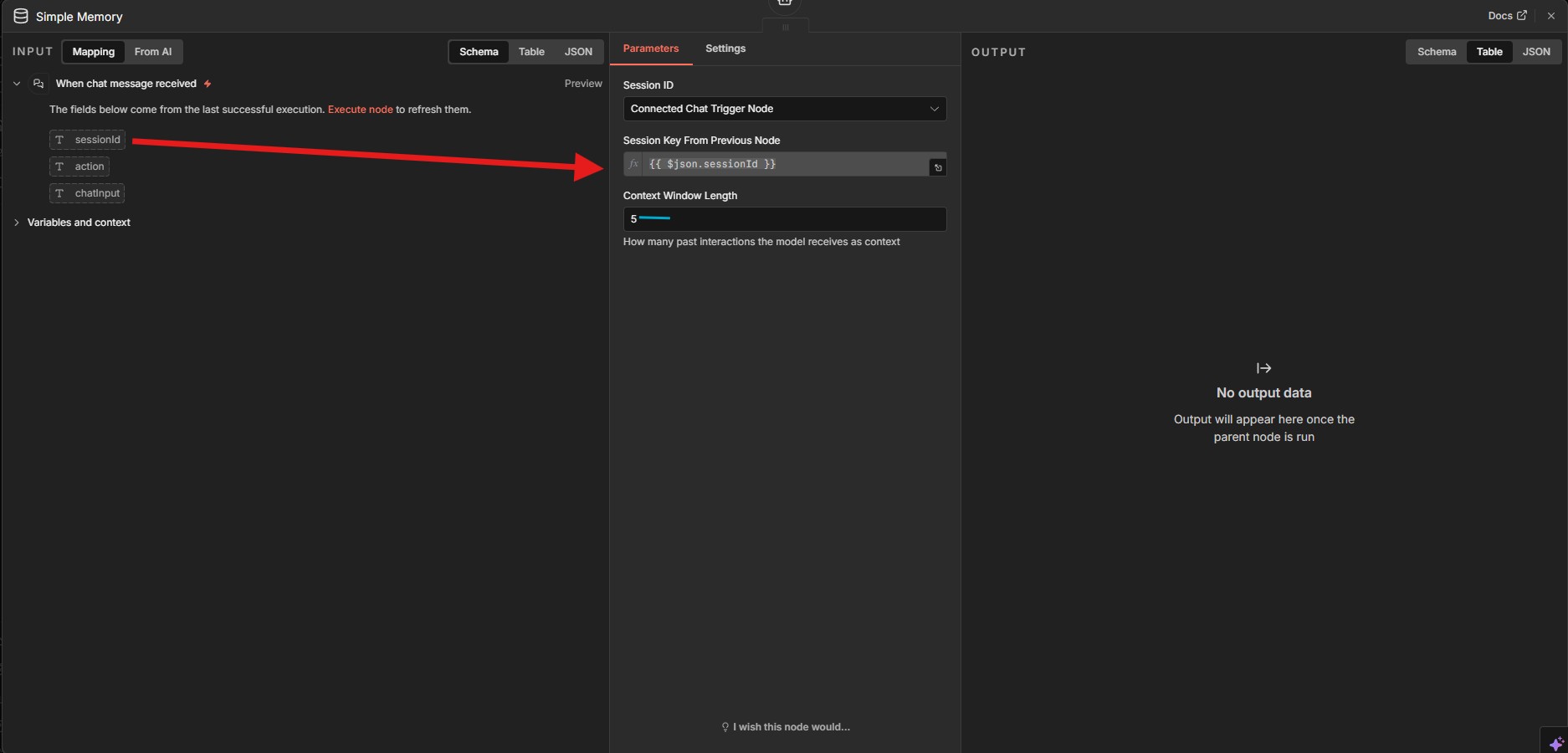This screenshot has width=1568, height=753.
Task: Click the How many past interactions hint text
Action: pyautogui.click(x=761, y=242)
